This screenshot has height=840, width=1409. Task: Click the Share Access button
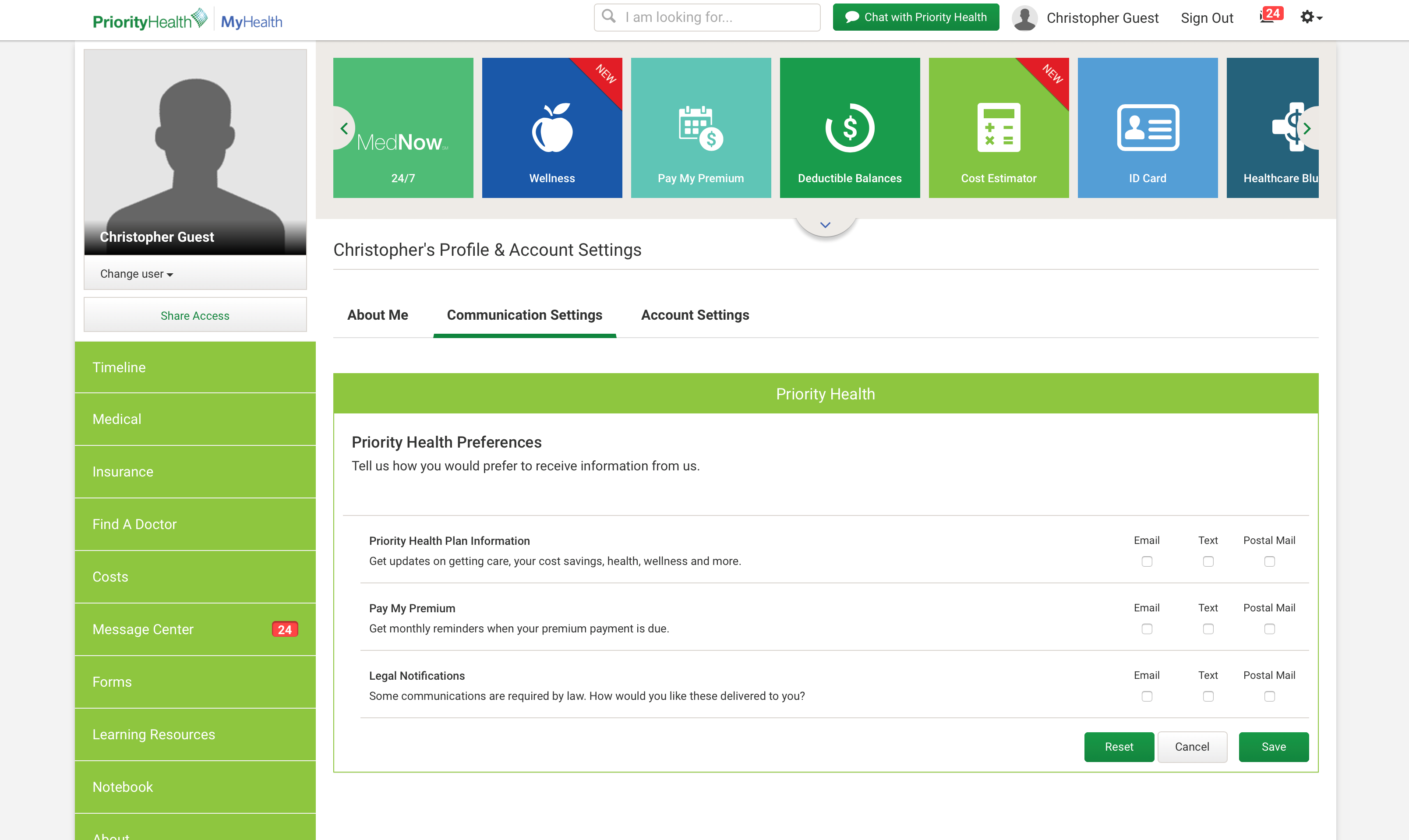point(195,315)
